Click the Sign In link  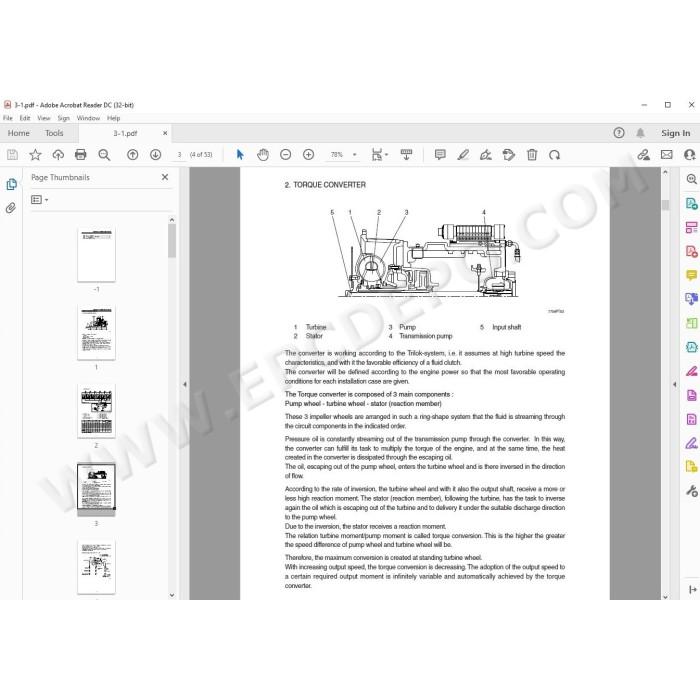click(675, 133)
